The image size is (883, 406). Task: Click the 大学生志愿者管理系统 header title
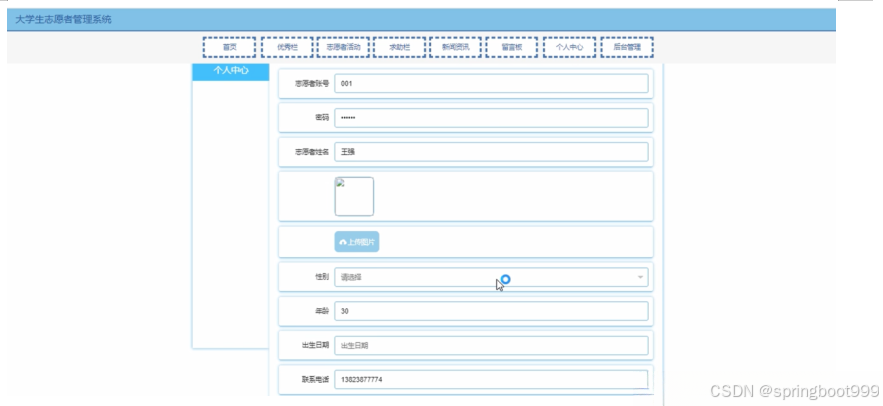click(63, 19)
